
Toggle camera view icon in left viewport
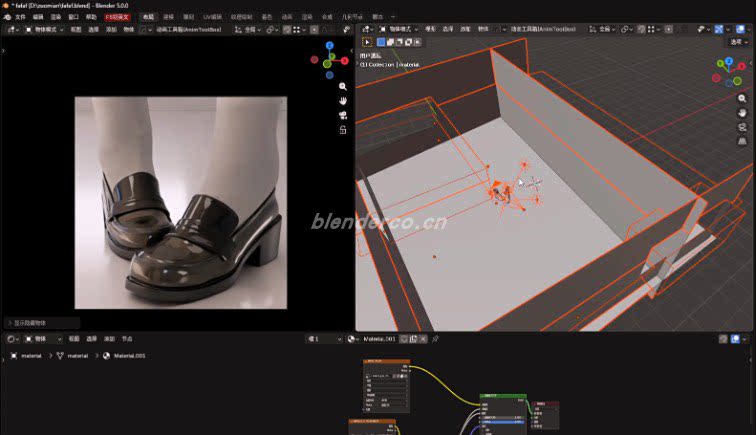[x=343, y=115]
